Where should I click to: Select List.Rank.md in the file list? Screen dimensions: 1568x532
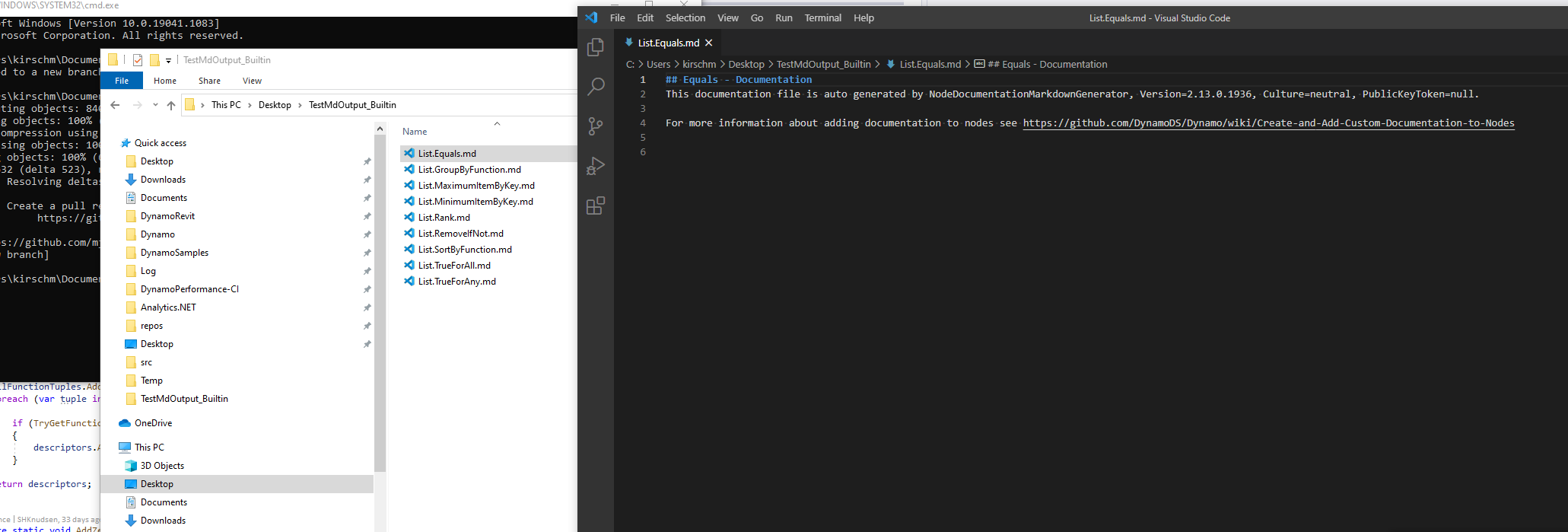[444, 218]
